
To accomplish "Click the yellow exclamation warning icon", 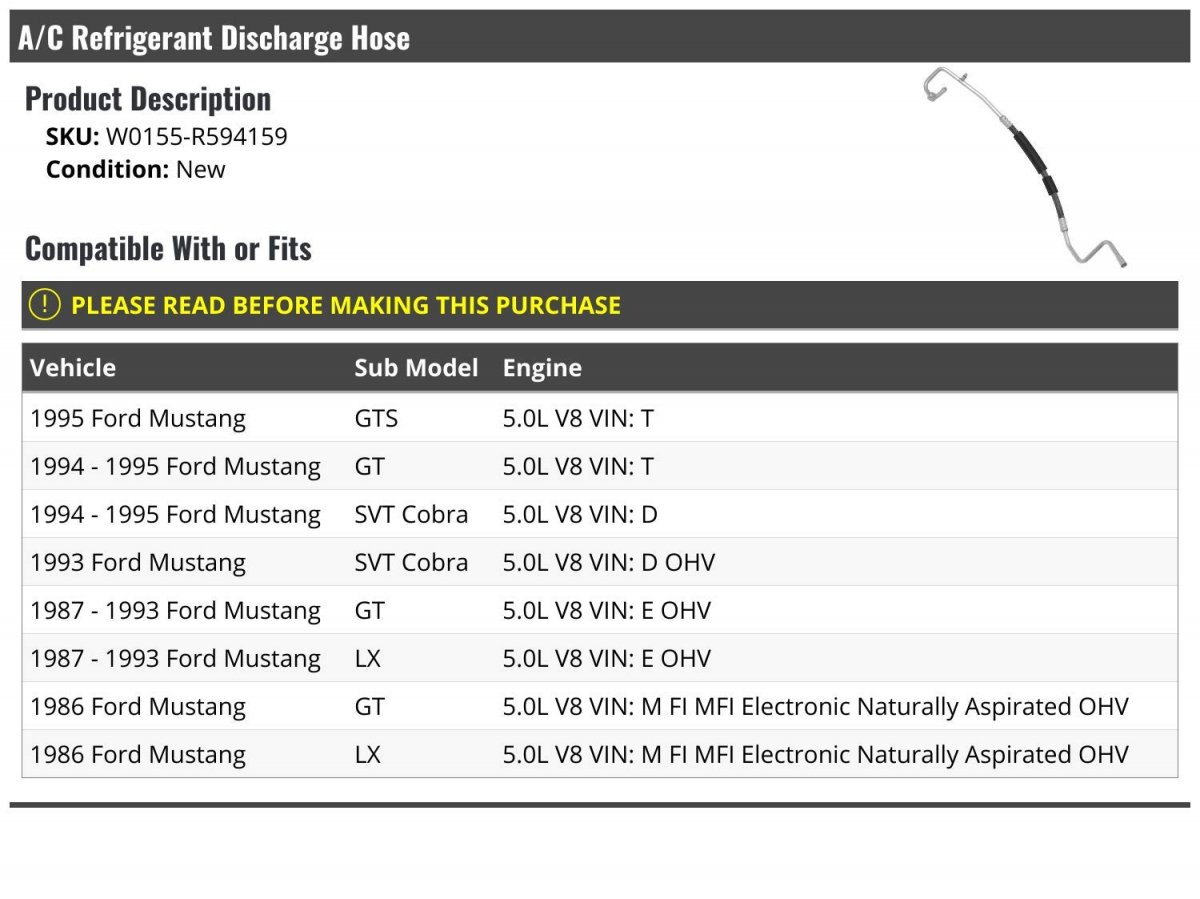I will [45, 305].
